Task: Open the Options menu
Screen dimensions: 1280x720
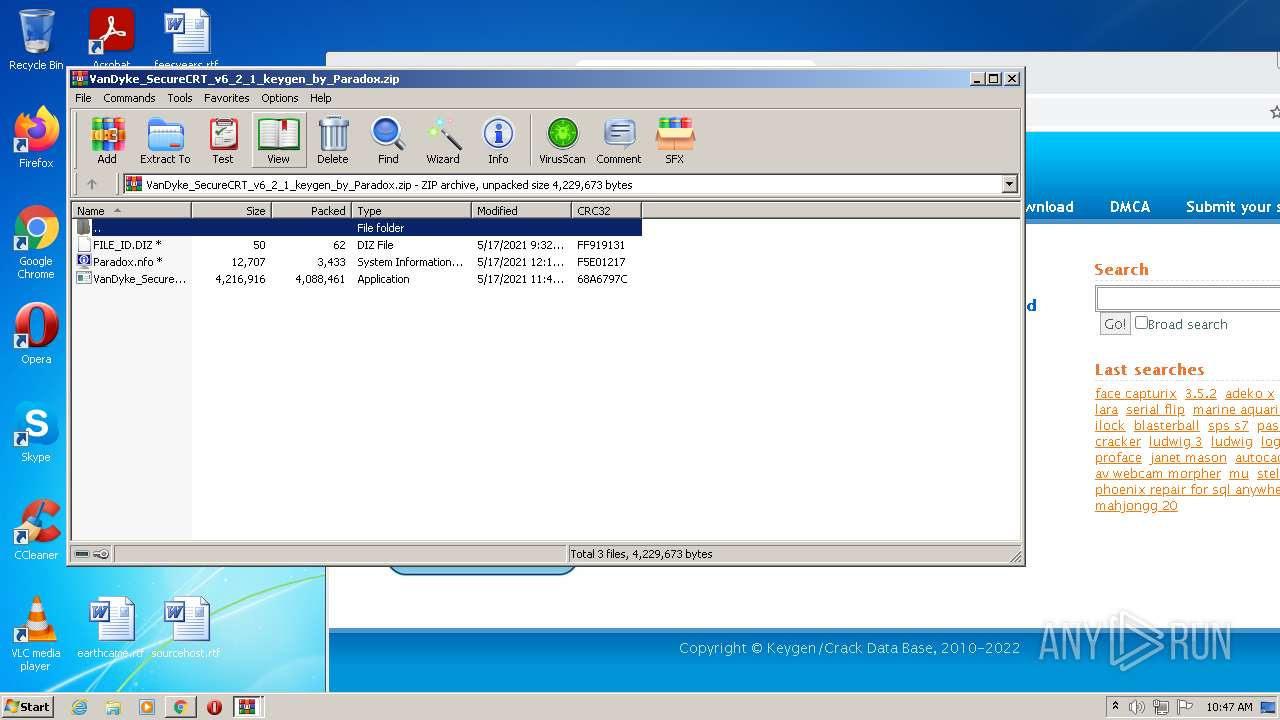Action: [x=280, y=98]
